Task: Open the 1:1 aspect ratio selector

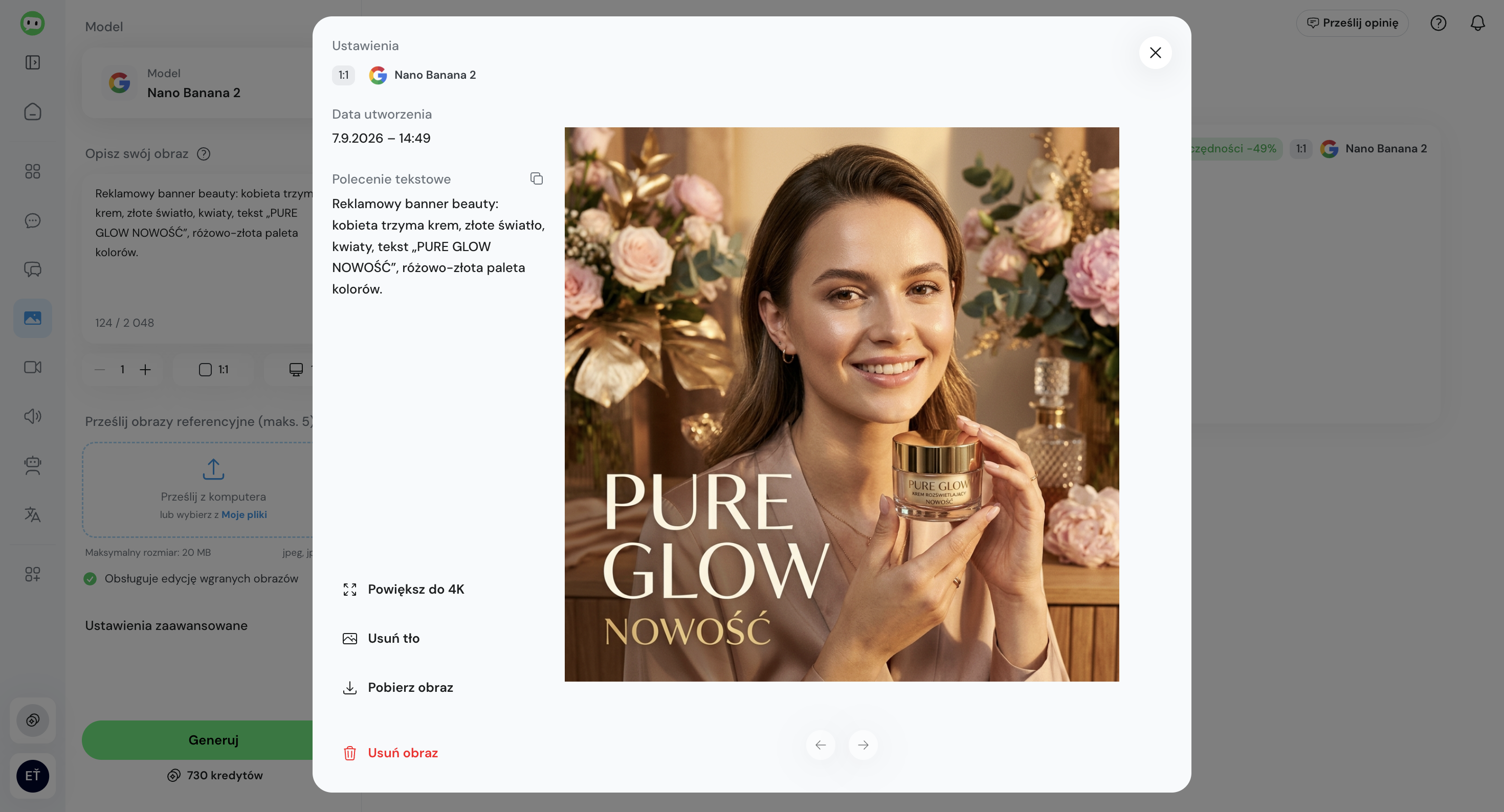Action: point(214,370)
